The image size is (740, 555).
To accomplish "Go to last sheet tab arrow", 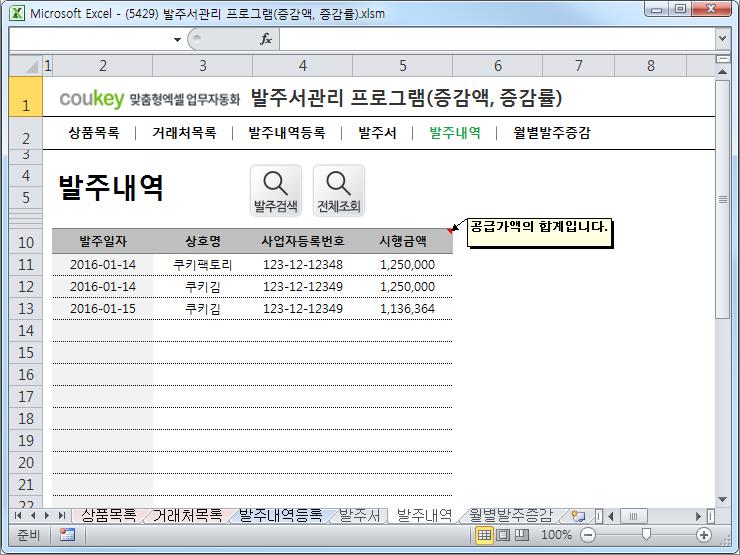I will click(61, 515).
